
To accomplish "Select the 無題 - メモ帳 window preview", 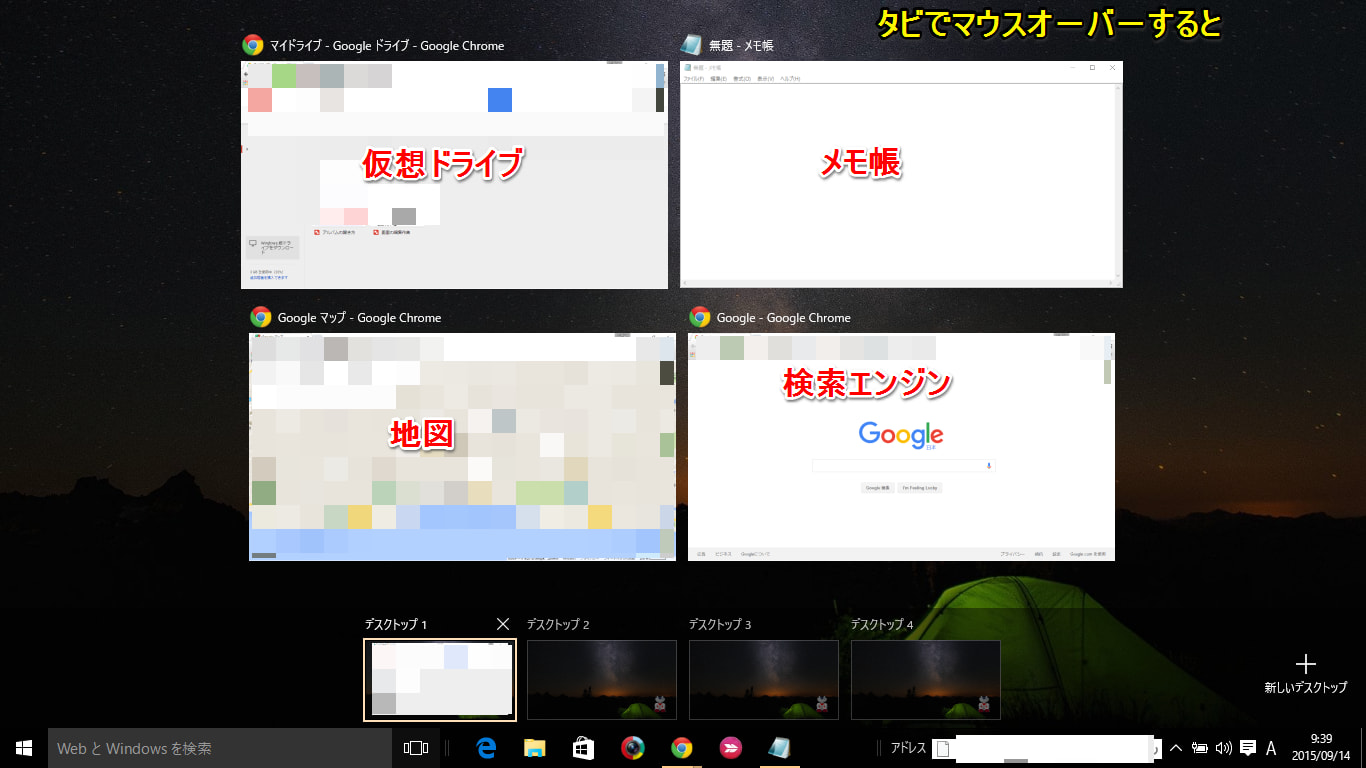I will pyautogui.click(x=901, y=175).
